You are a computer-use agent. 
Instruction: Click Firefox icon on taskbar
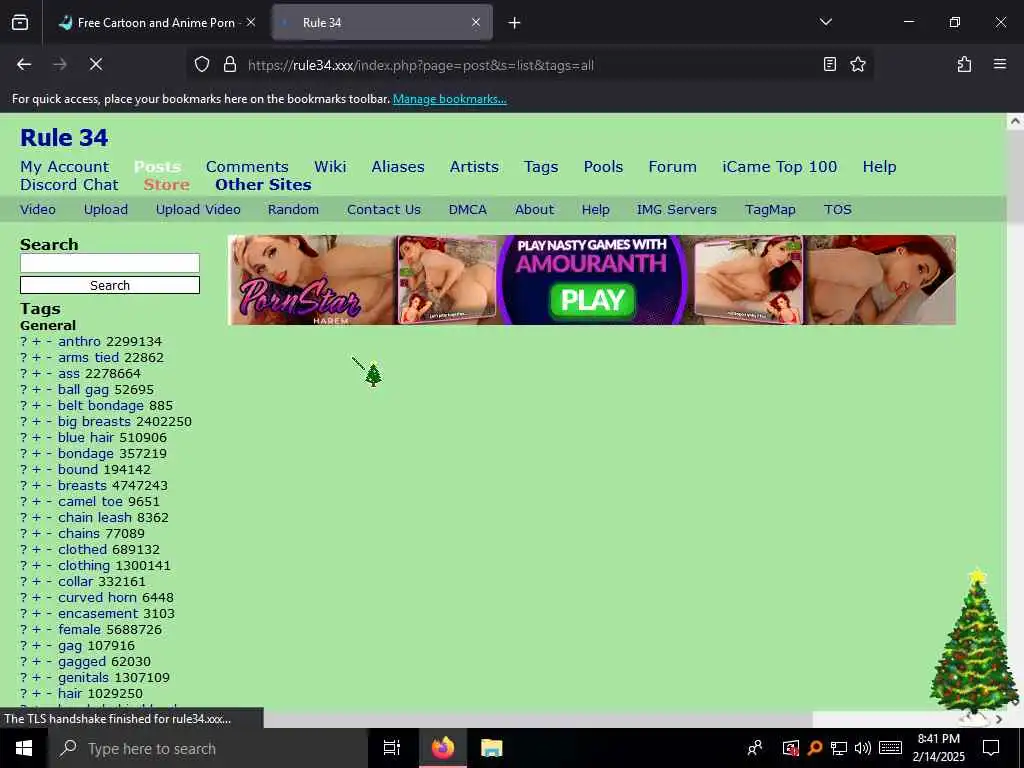[x=442, y=748]
